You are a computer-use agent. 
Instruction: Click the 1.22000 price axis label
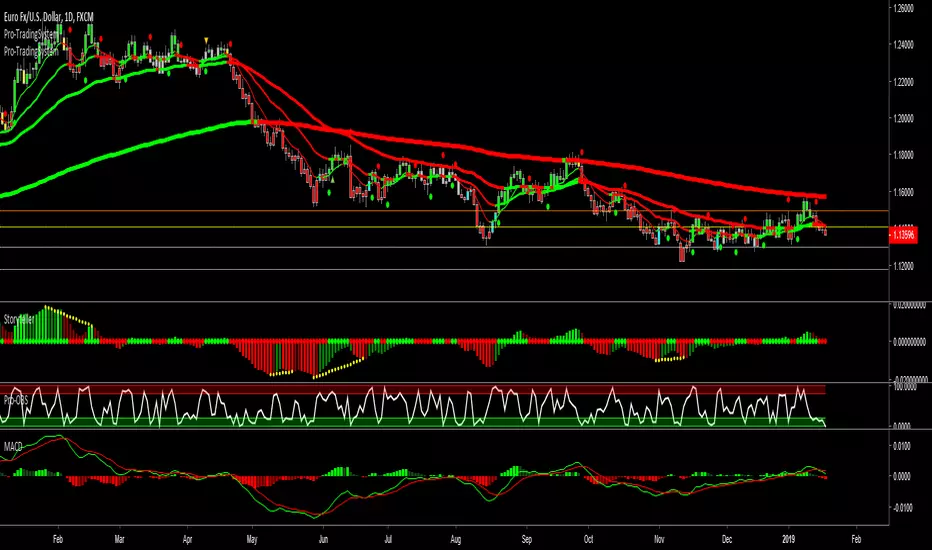click(x=903, y=81)
